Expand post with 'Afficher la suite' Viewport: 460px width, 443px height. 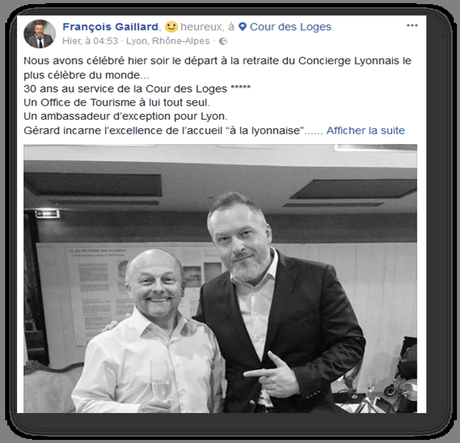click(365, 130)
